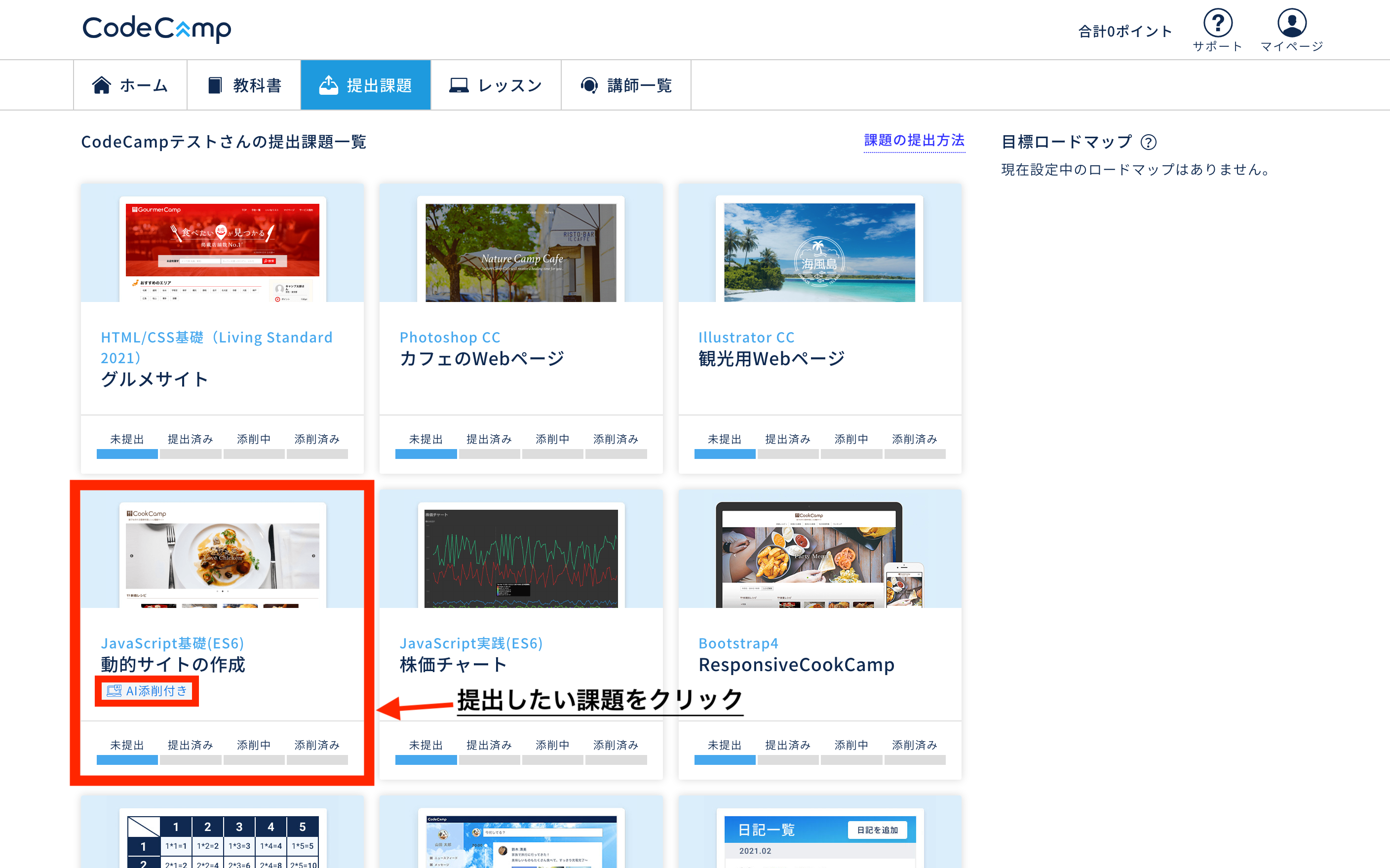Click the CodeCamp logo
1390x868 pixels.
tap(157, 29)
